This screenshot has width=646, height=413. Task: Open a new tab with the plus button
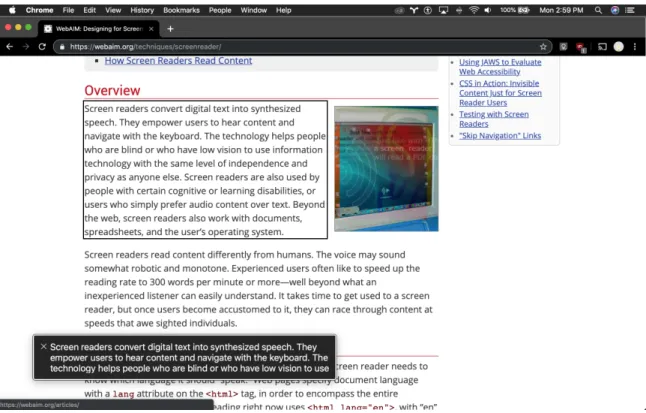[170, 29]
